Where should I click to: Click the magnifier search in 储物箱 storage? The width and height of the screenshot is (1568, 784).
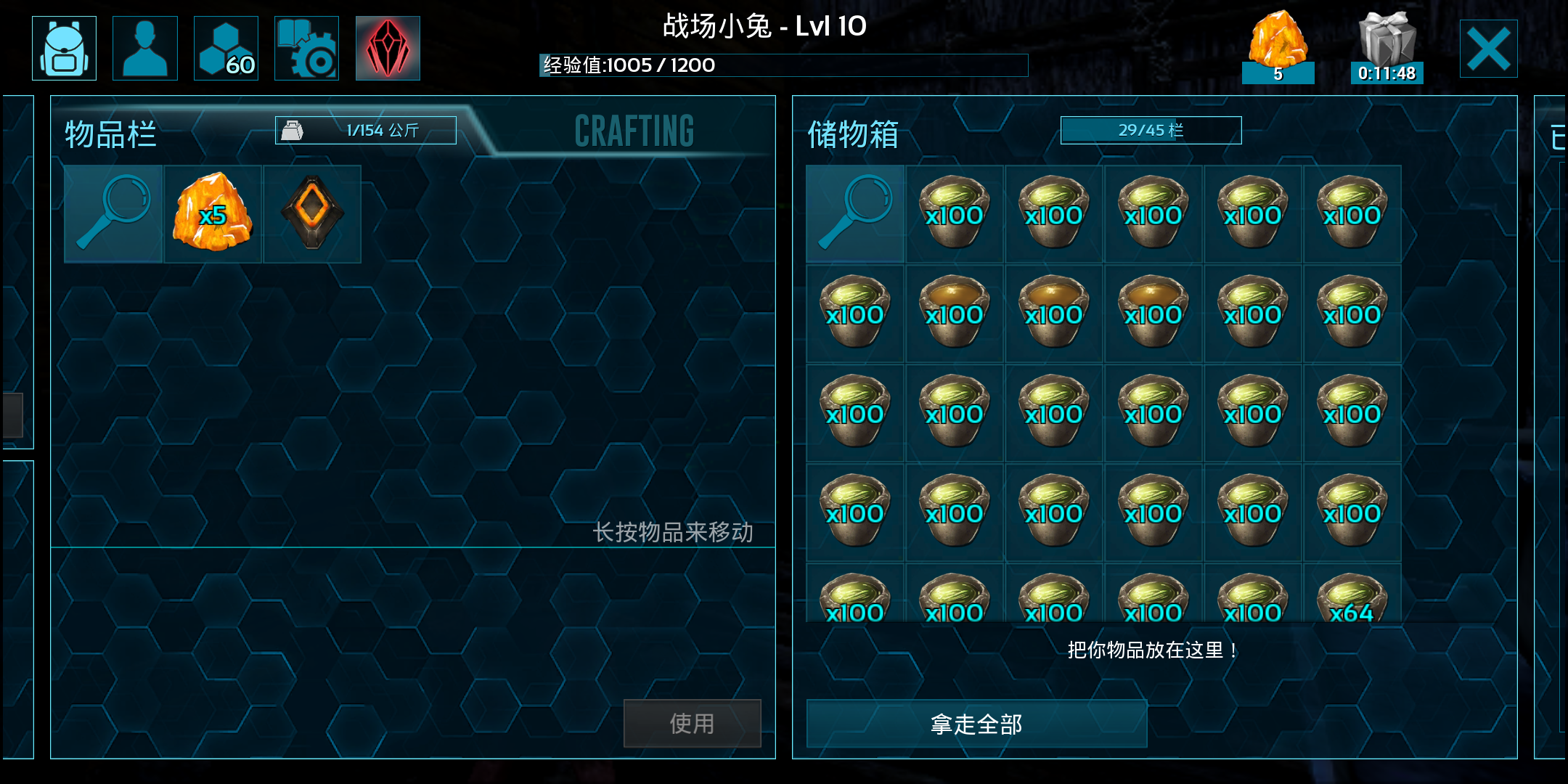coord(855,214)
